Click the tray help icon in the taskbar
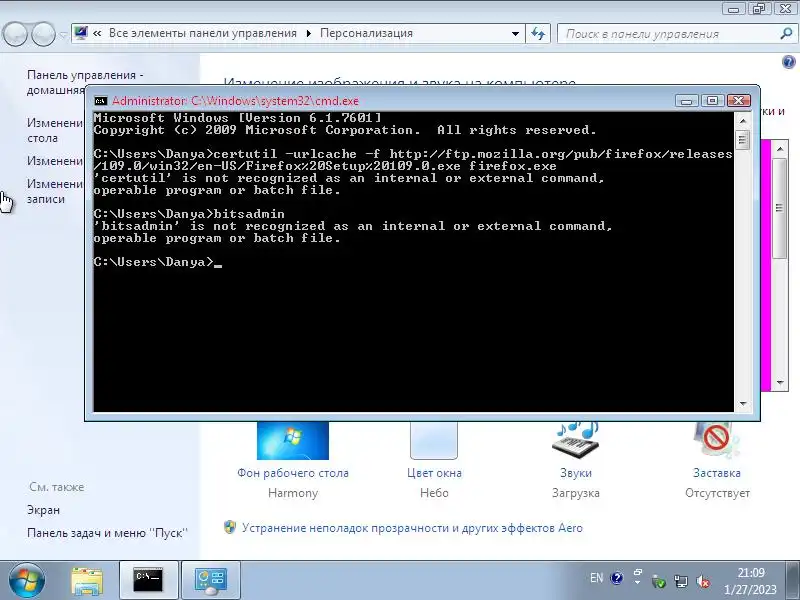Screen dimensions: 800x600 click(617, 578)
